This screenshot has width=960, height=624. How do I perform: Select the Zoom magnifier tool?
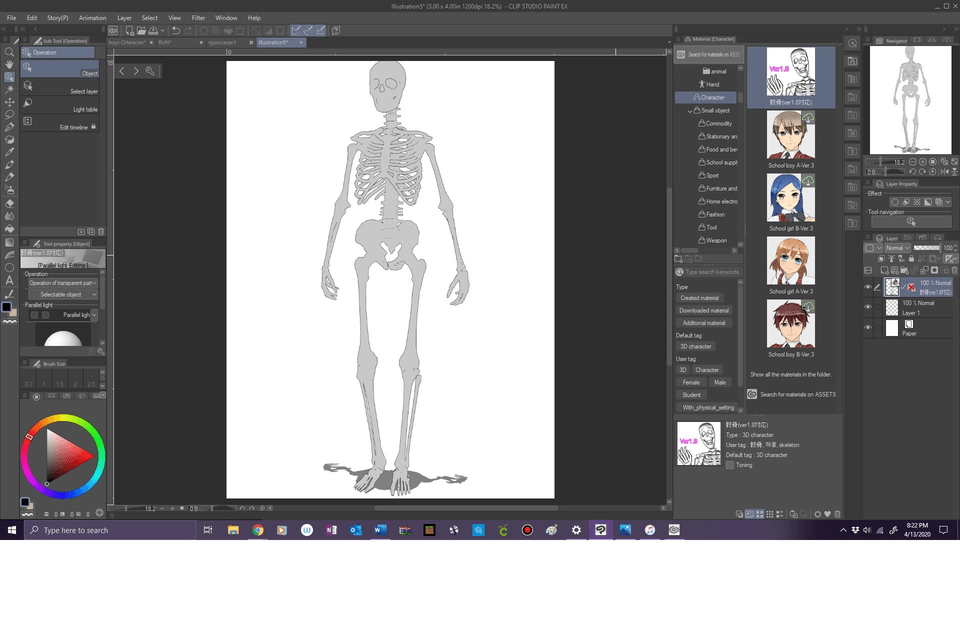[x=10, y=52]
